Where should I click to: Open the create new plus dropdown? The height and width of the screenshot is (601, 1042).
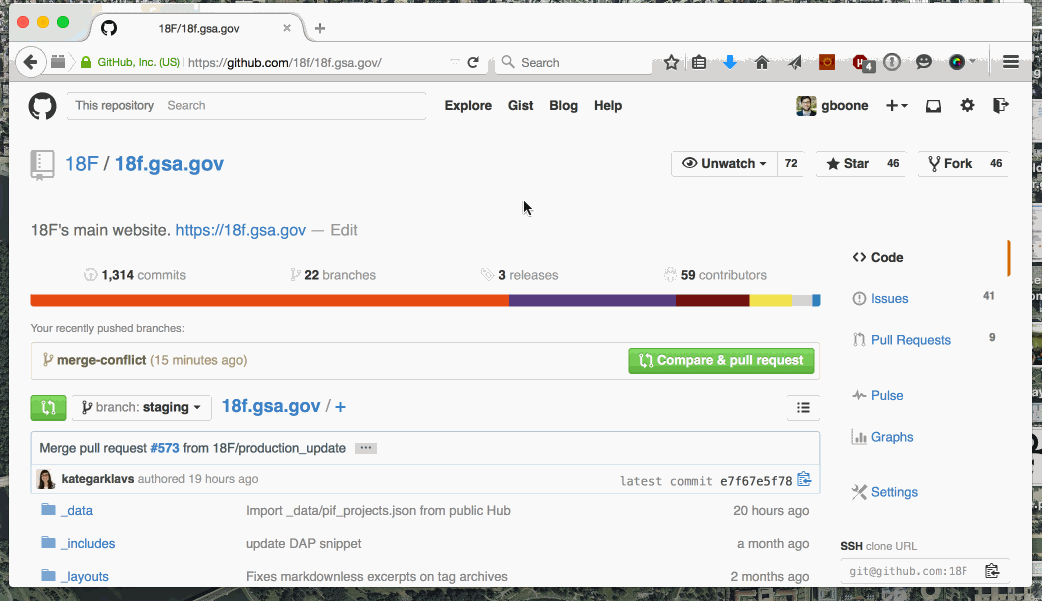pyautogui.click(x=896, y=106)
